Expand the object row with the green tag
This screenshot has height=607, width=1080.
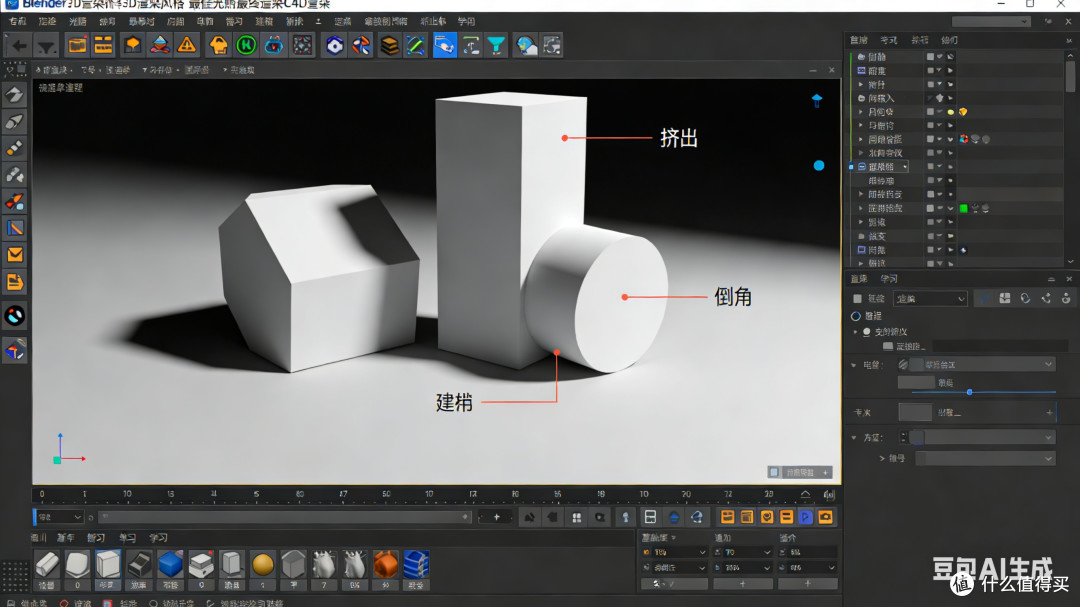coord(861,208)
